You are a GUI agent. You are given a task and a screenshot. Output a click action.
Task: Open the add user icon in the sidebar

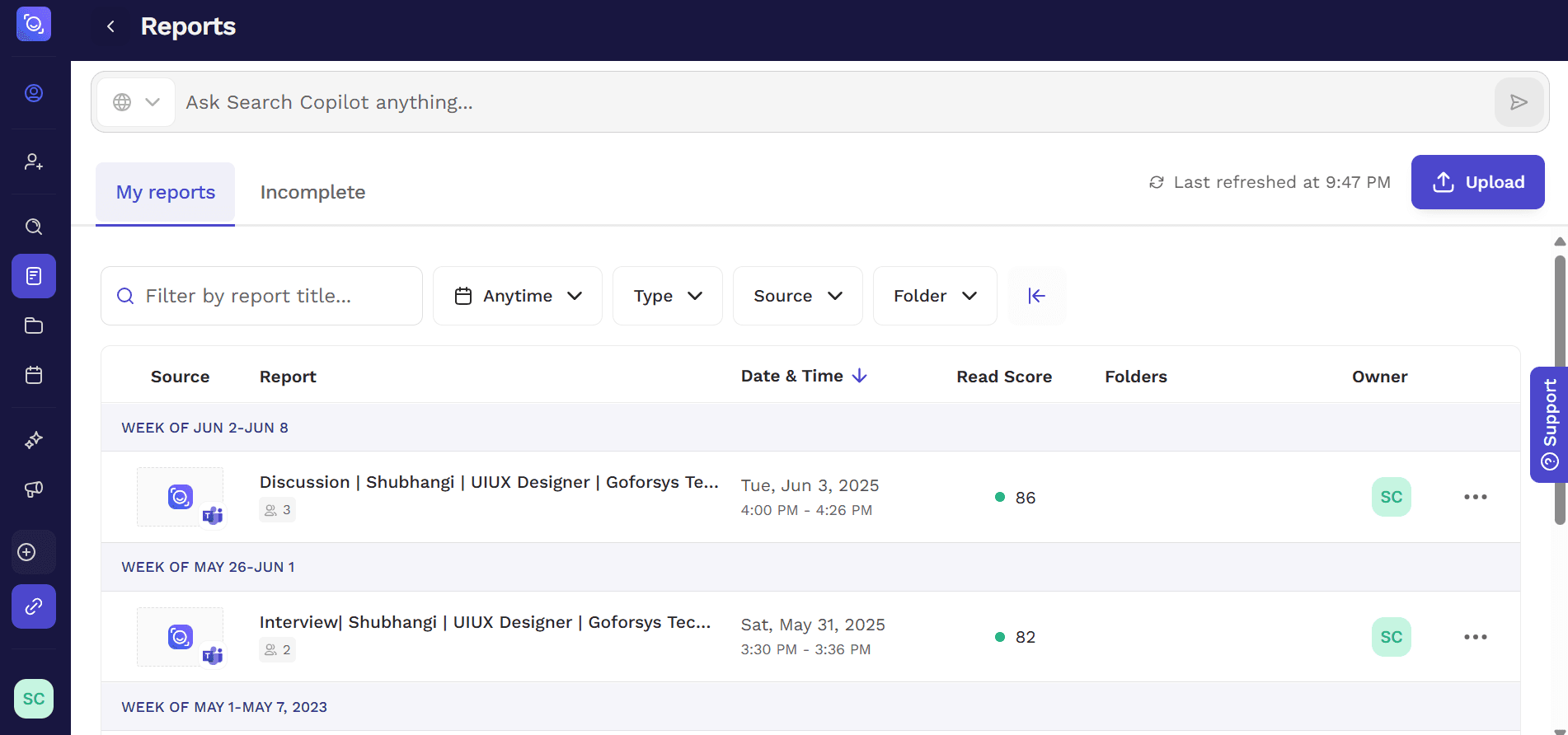pyautogui.click(x=34, y=162)
